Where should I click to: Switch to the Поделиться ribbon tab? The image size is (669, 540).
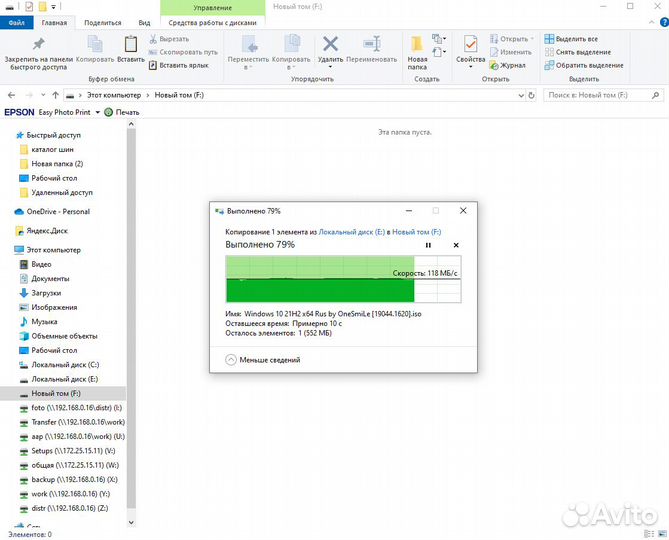103,22
